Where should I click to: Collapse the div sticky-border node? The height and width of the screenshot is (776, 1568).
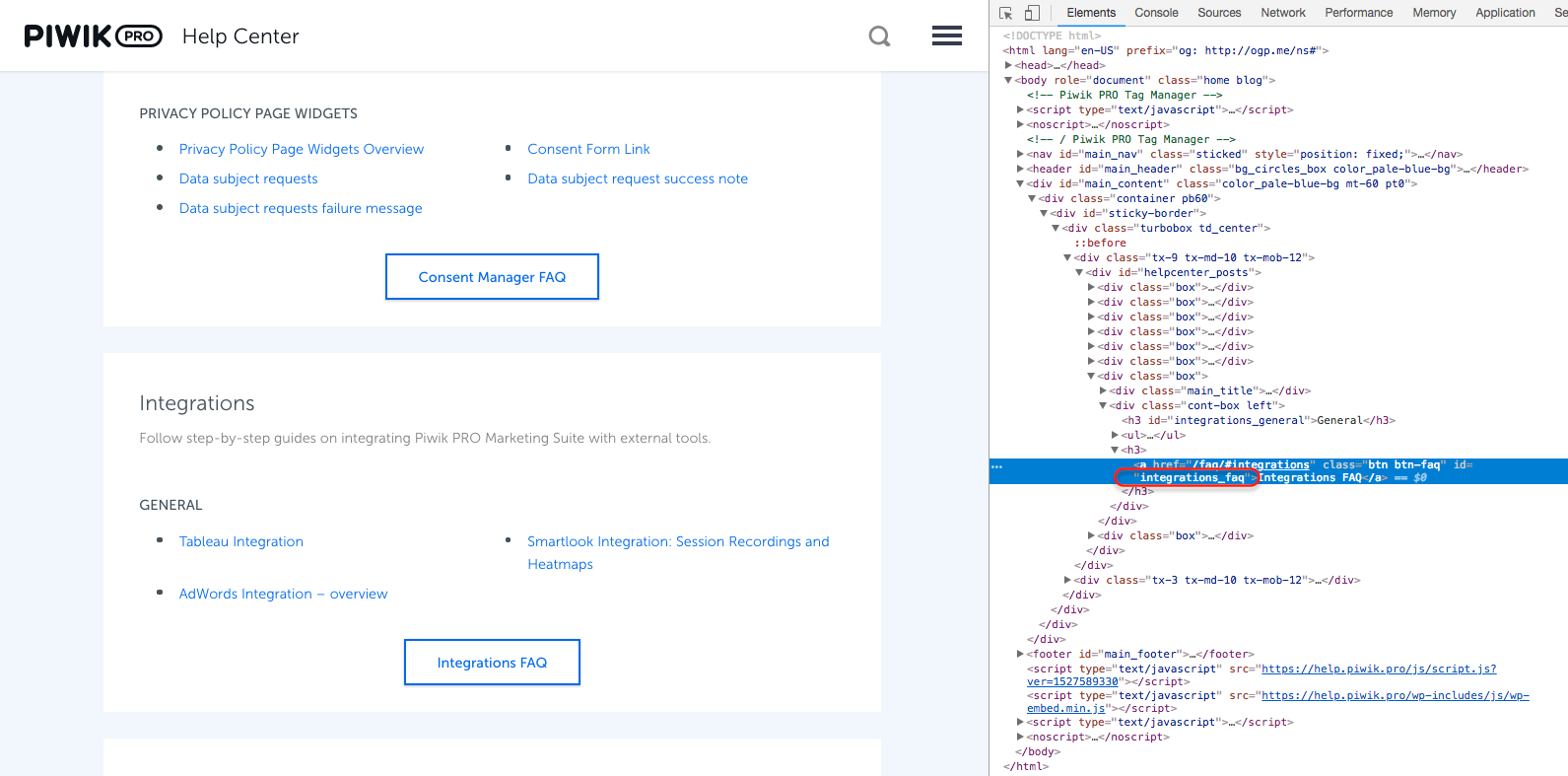pyautogui.click(x=1044, y=213)
